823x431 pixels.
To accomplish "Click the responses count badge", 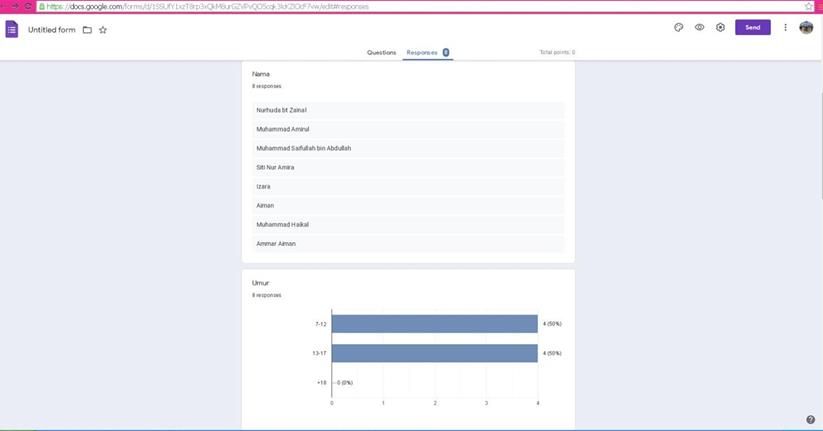I will tap(446, 52).
